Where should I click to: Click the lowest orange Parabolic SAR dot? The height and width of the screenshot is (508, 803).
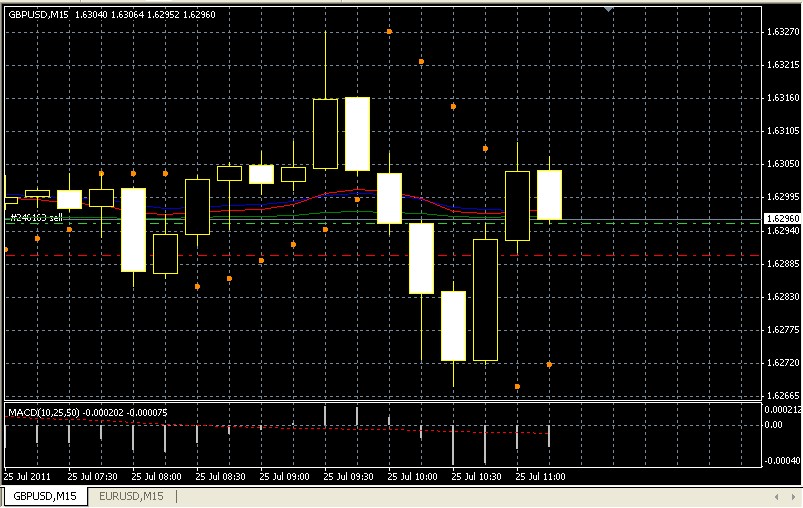tap(517, 386)
